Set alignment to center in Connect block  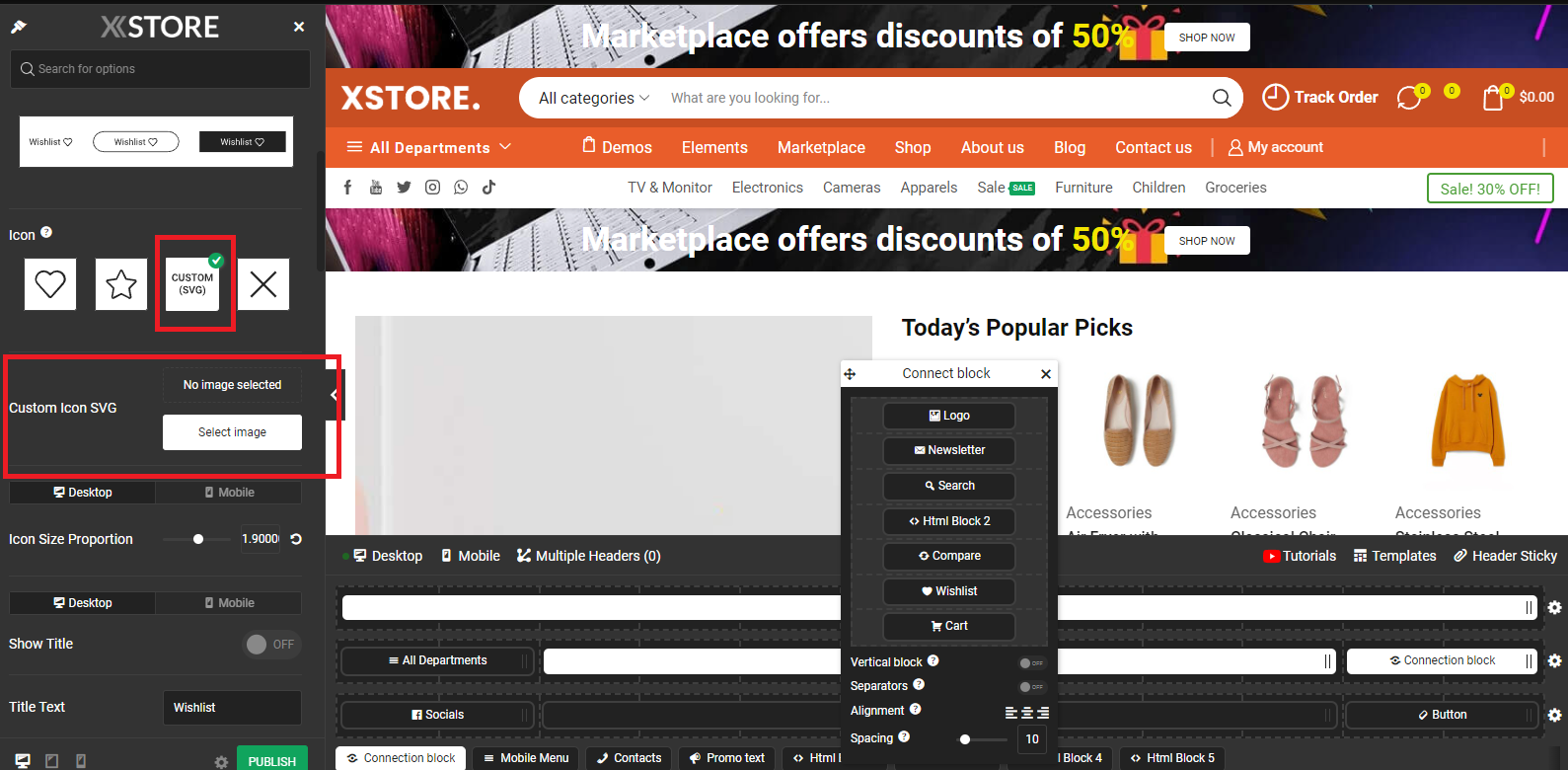pyautogui.click(x=1027, y=712)
